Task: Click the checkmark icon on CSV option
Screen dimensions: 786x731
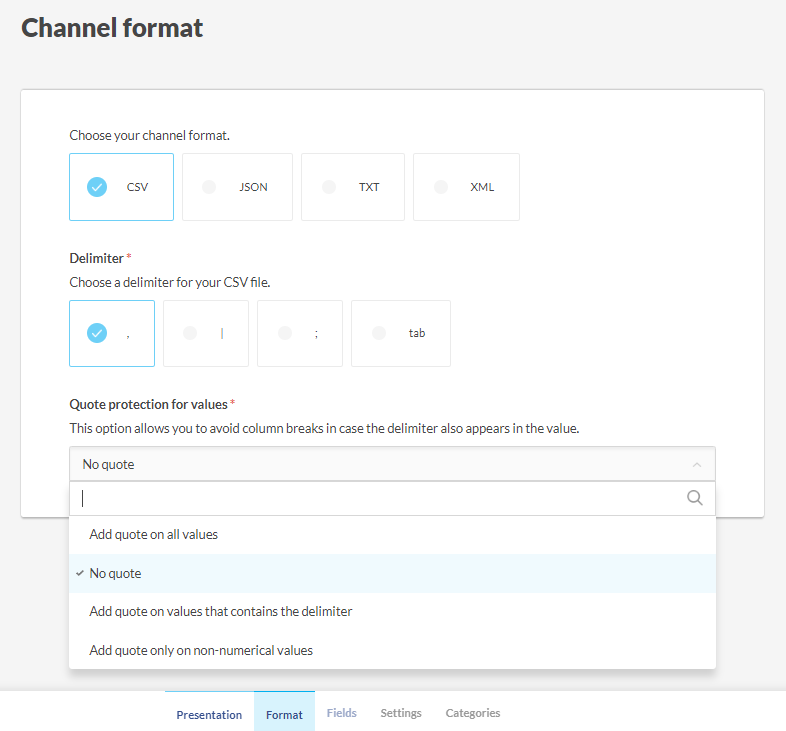Action: click(97, 187)
